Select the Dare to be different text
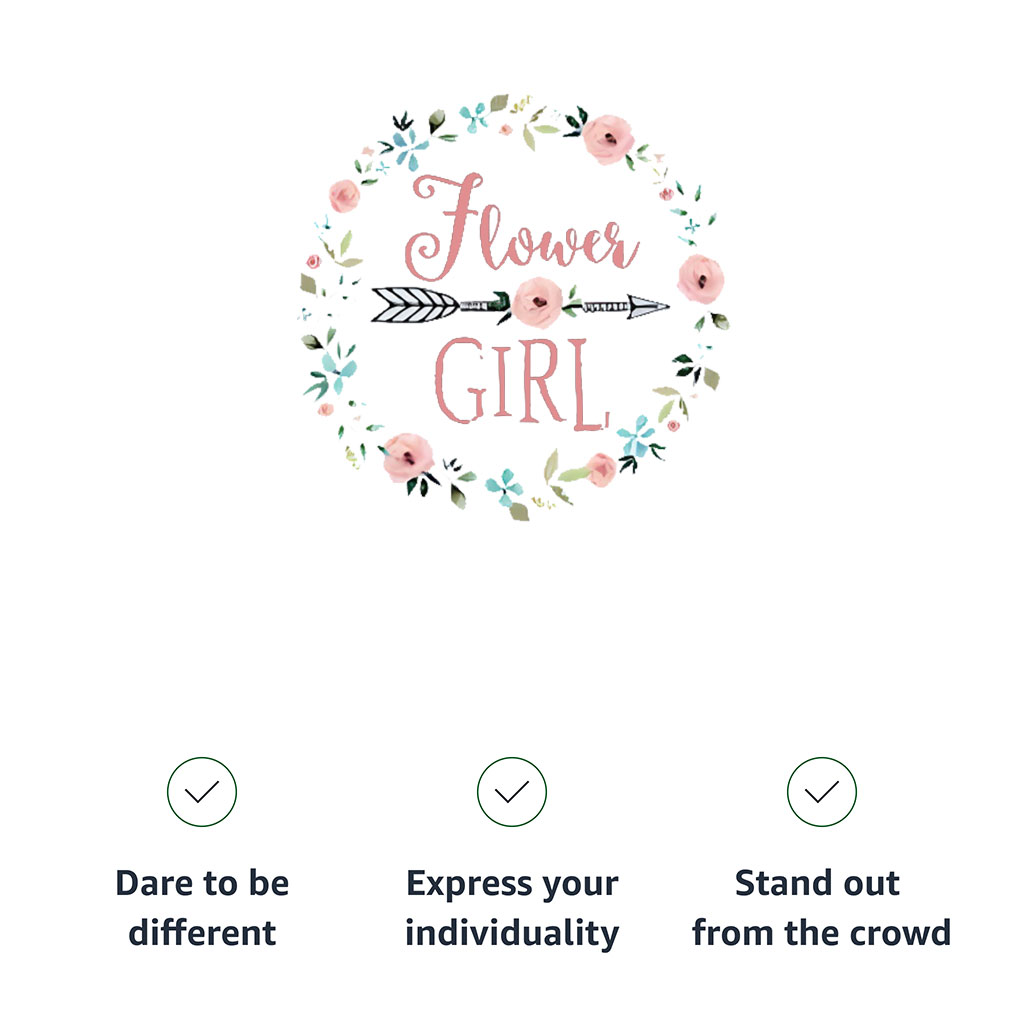This screenshot has width=1024, height=1024. [x=202, y=908]
